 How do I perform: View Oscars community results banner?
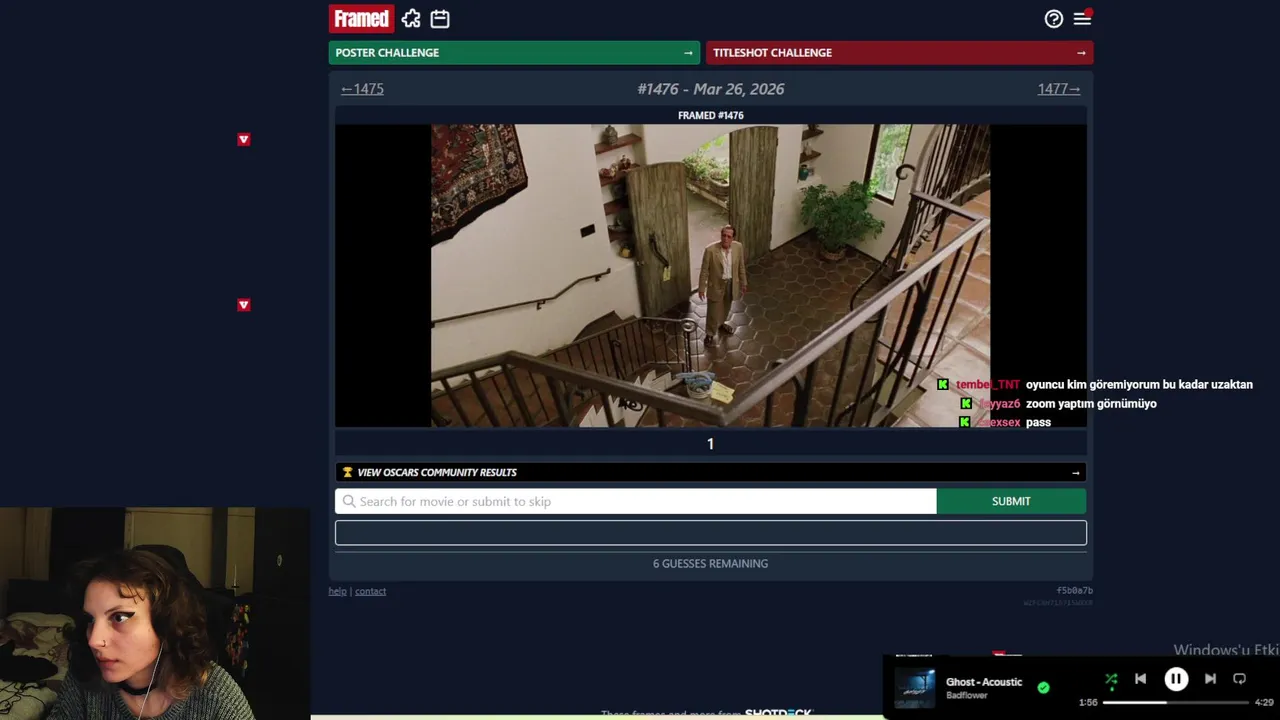click(711, 472)
